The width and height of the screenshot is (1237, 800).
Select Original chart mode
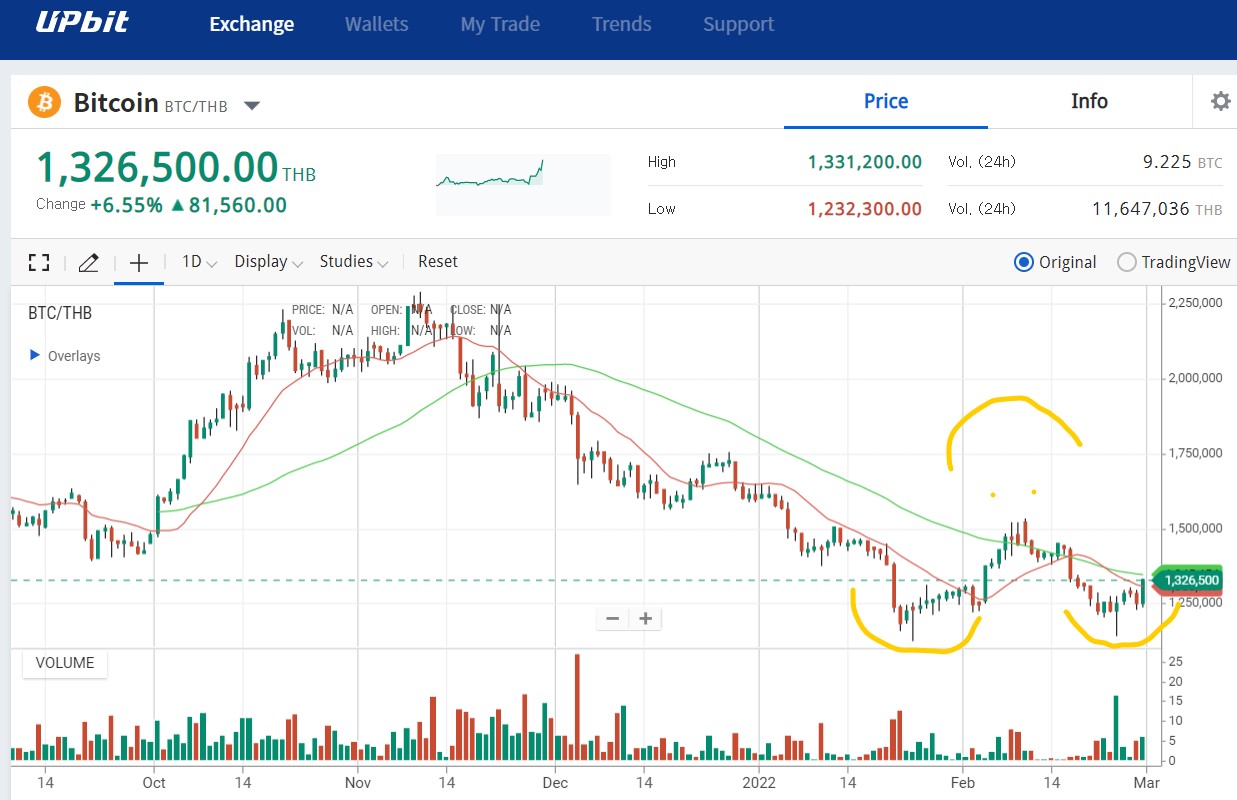click(1055, 262)
